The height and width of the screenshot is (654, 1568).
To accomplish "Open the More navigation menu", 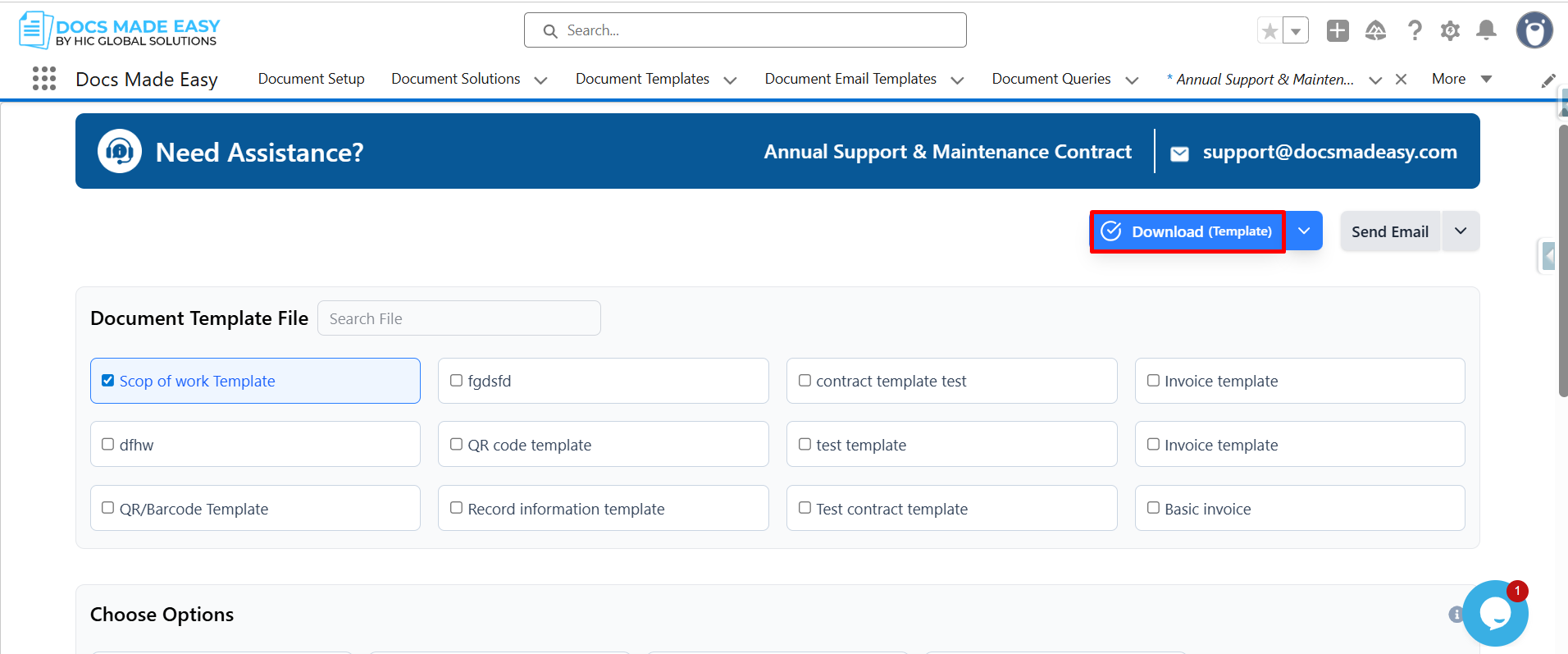I will [1461, 79].
